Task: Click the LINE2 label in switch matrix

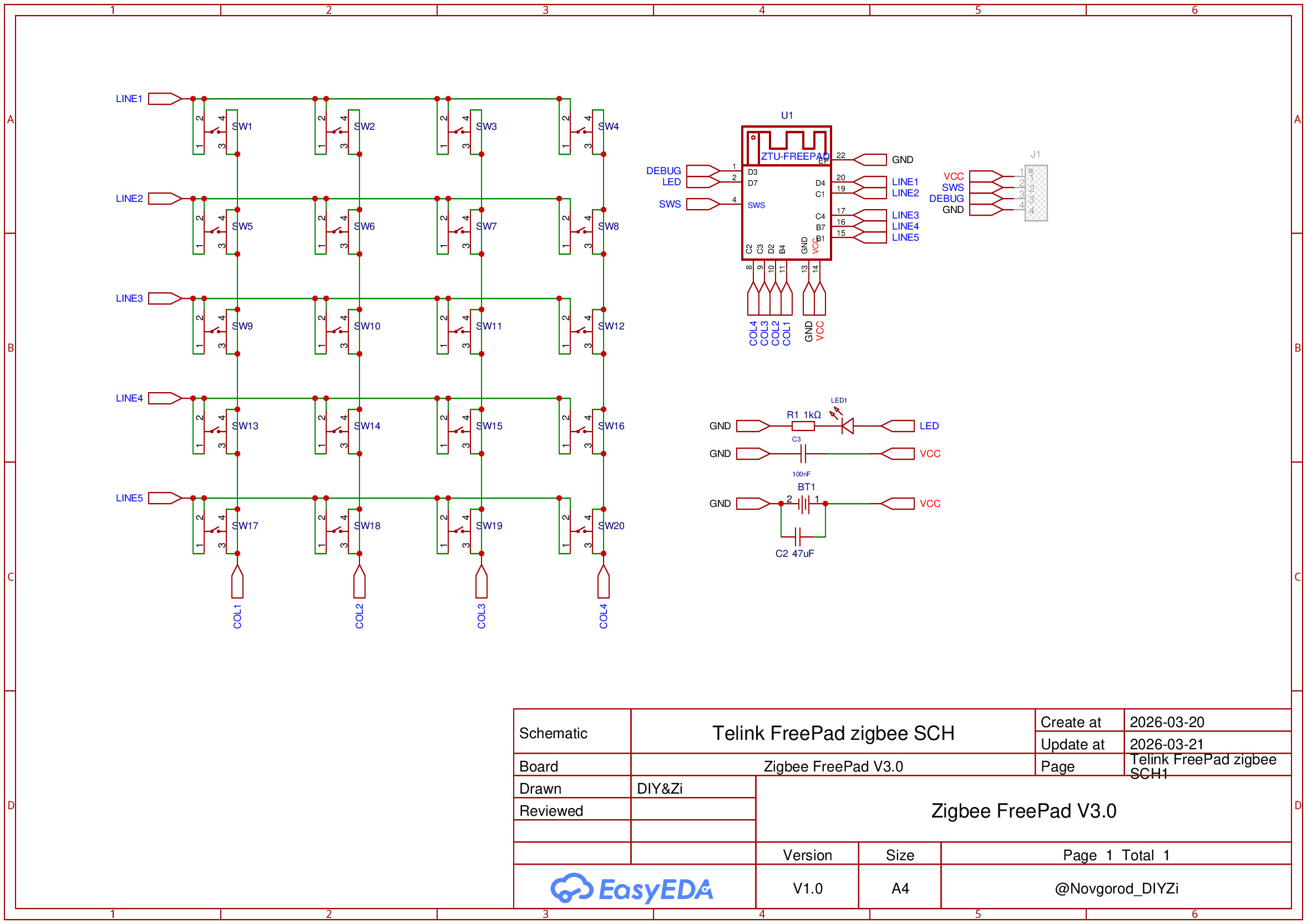Action: 129,199
